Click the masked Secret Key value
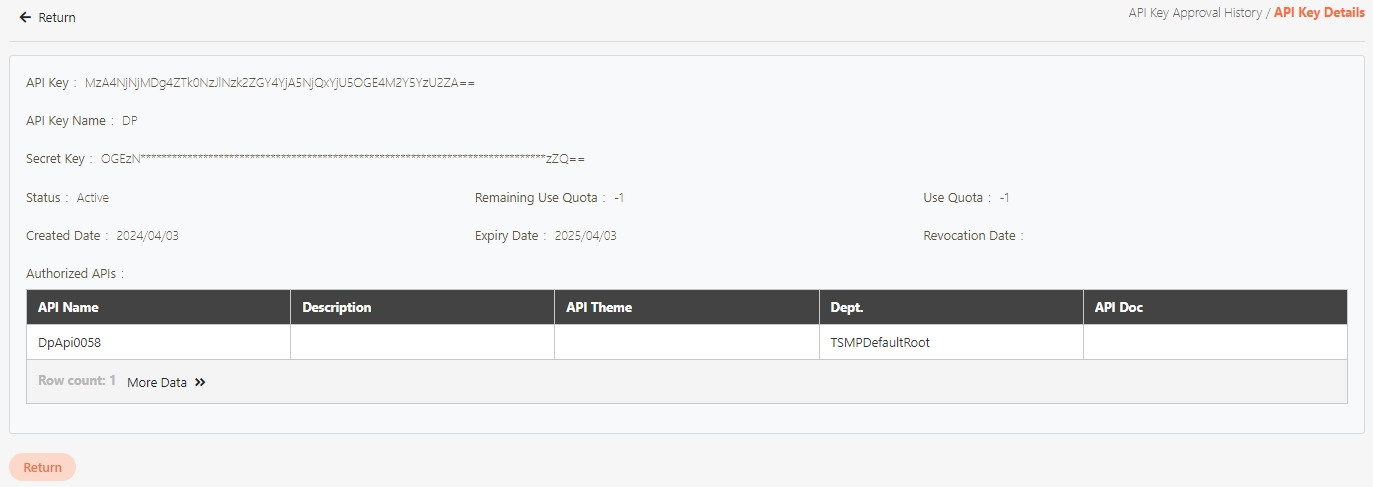 [x=343, y=159]
